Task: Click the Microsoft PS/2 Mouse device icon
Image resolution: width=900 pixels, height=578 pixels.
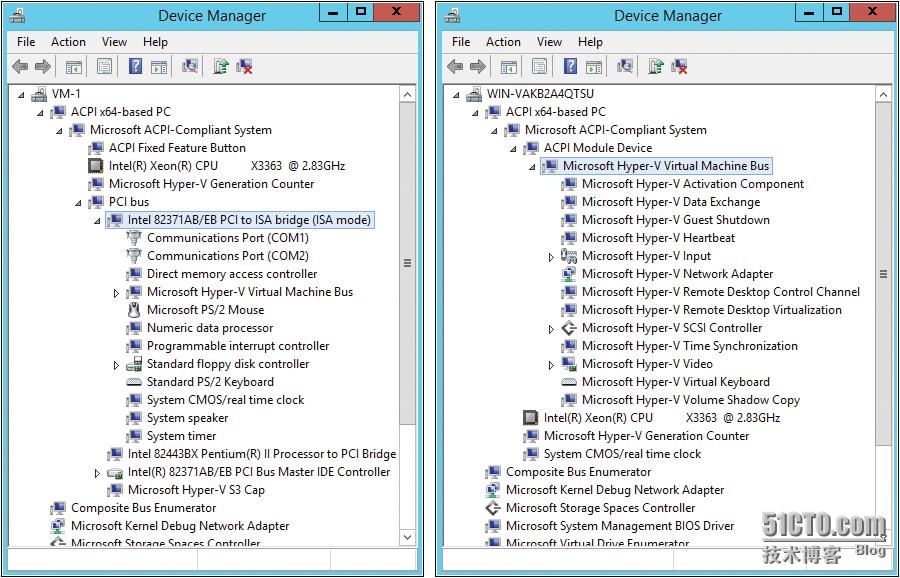Action: [x=134, y=310]
